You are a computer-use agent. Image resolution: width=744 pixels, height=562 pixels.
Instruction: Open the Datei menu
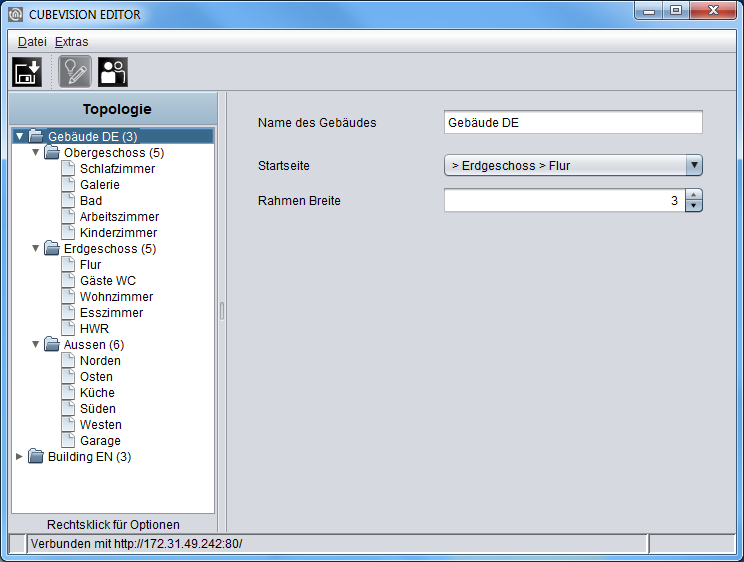pyautogui.click(x=32, y=42)
